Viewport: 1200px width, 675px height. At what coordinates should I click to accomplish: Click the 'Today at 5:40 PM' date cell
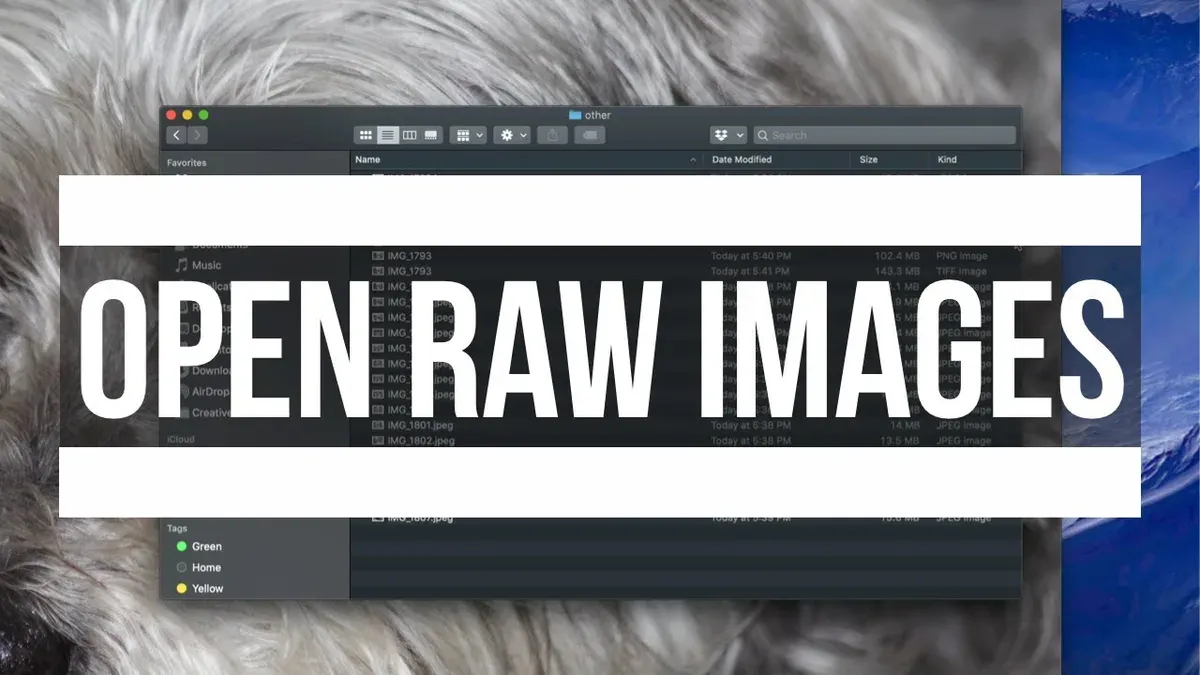[750, 256]
